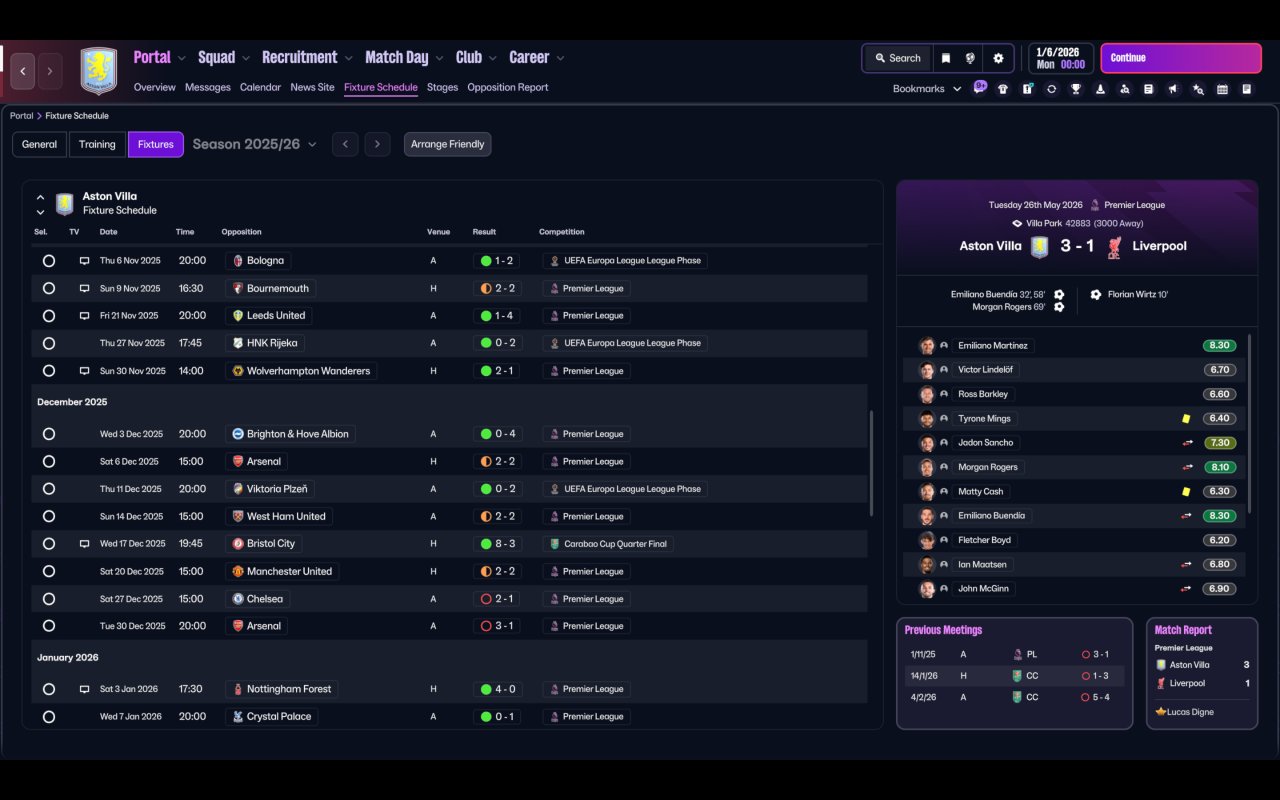
Task: Select the Bologna fixture radio button
Action: [48, 261]
